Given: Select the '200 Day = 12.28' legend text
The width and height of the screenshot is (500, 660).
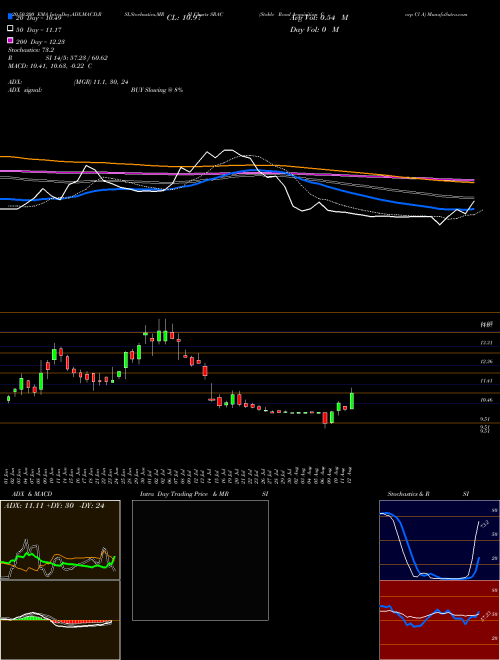Looking at the screenshot, I should pyautogui.click(x=40, y=42).
